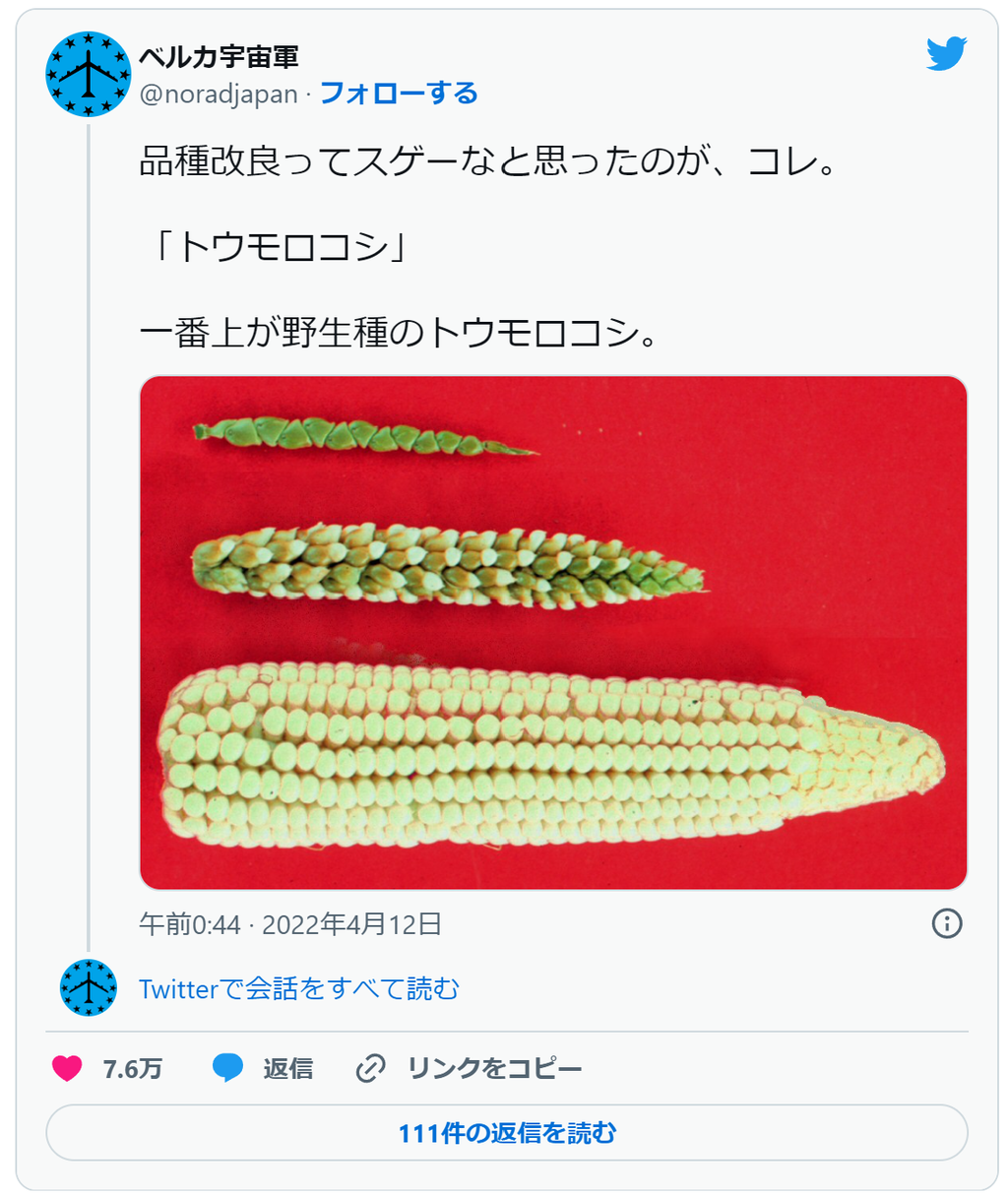Image resolution: width=1008 pixels, height=1196 pixels.
Task: Open 111件の返信を読む replies button
Action: (x=507, y=1133)
